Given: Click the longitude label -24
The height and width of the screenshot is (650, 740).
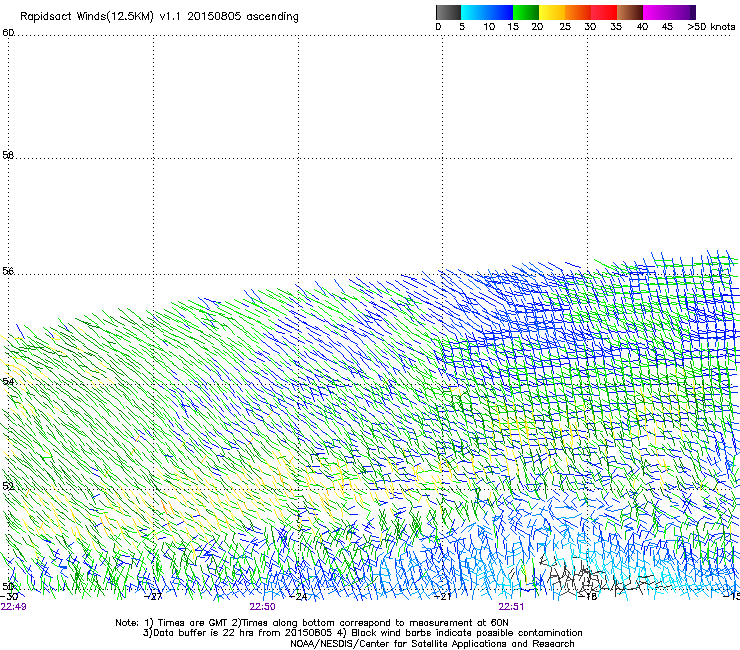Looking at the screenshot, I should point(298,596).
